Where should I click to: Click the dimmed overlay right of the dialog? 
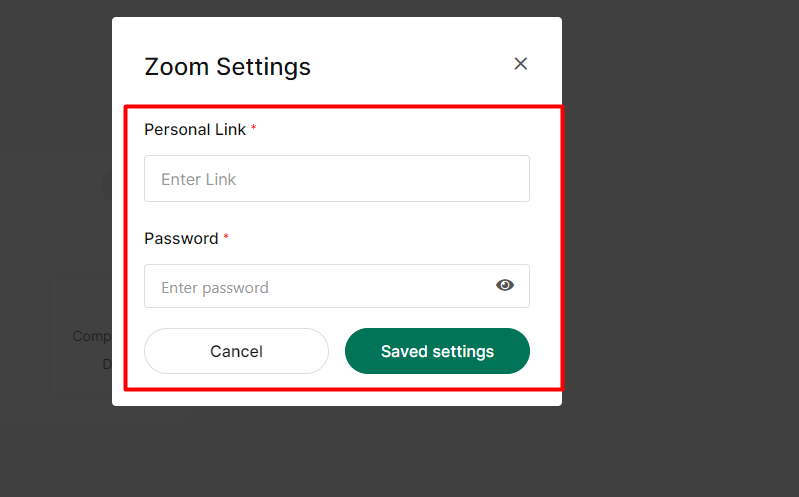680,250
